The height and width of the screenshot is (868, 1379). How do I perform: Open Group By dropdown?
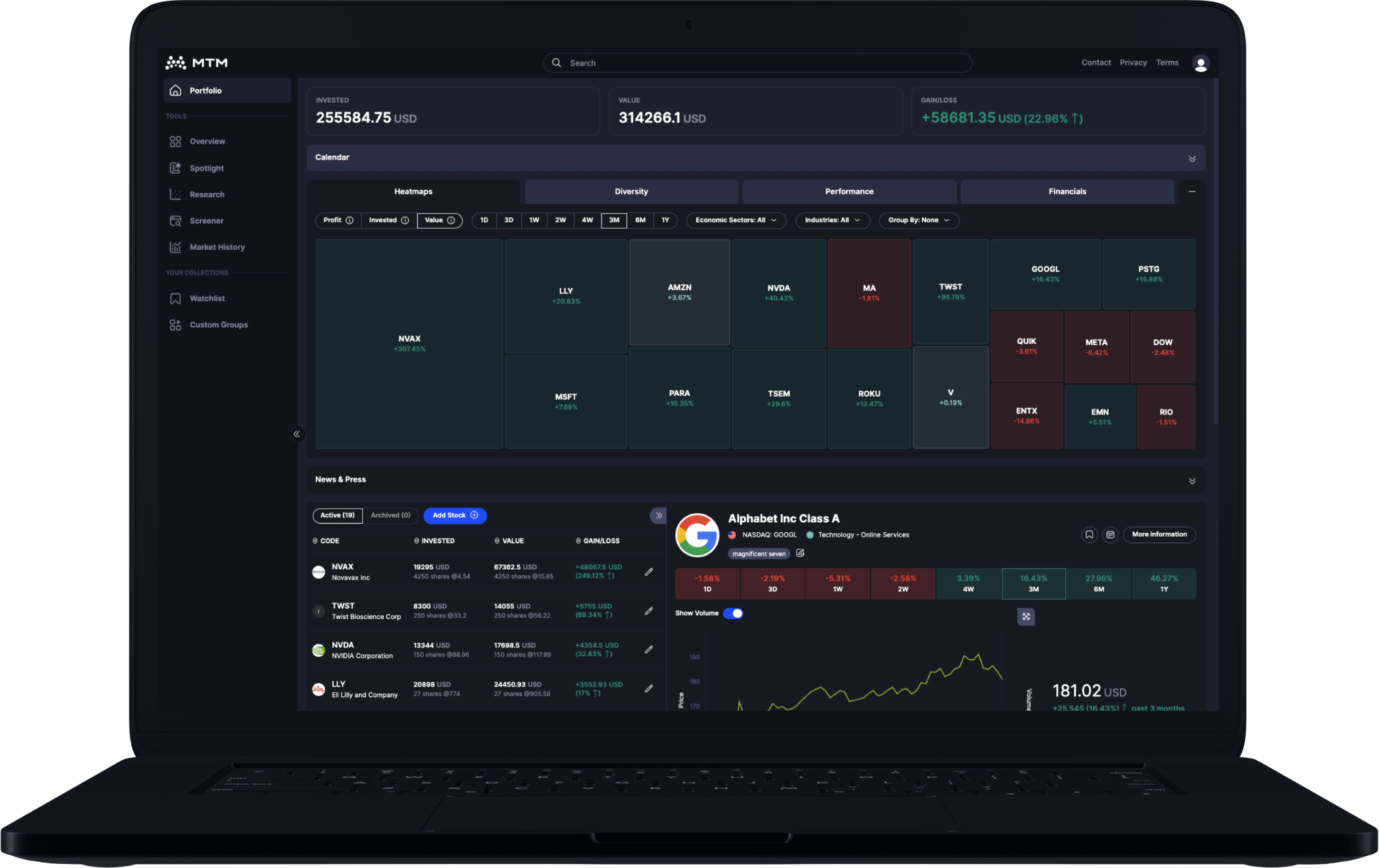click(918, 221)
